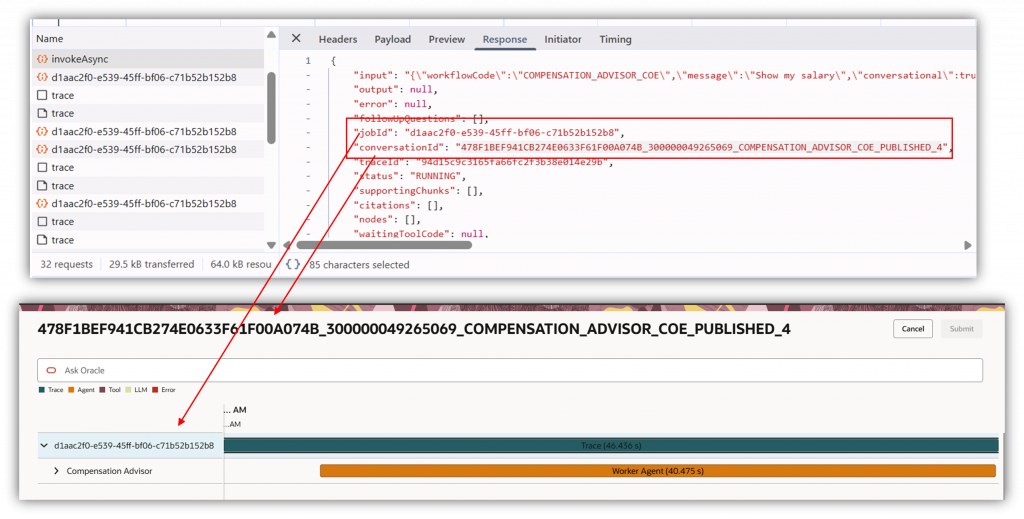The width and height of the screenshot is (1024, 519).
Task: Click line number 1 in the response gutter
Action: tap(308, 61)
